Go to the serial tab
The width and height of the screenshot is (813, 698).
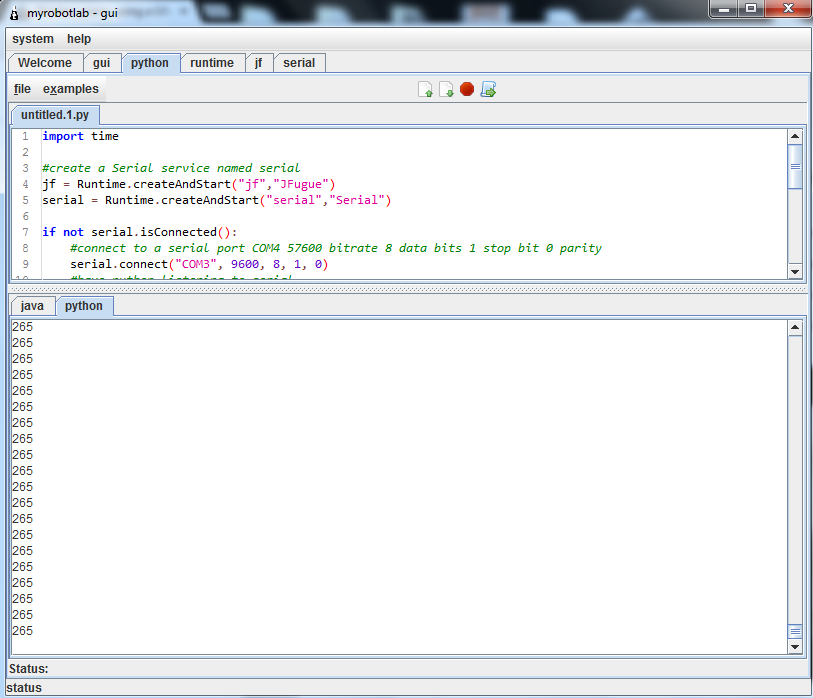pyautogui.click(x=299, y=63)
